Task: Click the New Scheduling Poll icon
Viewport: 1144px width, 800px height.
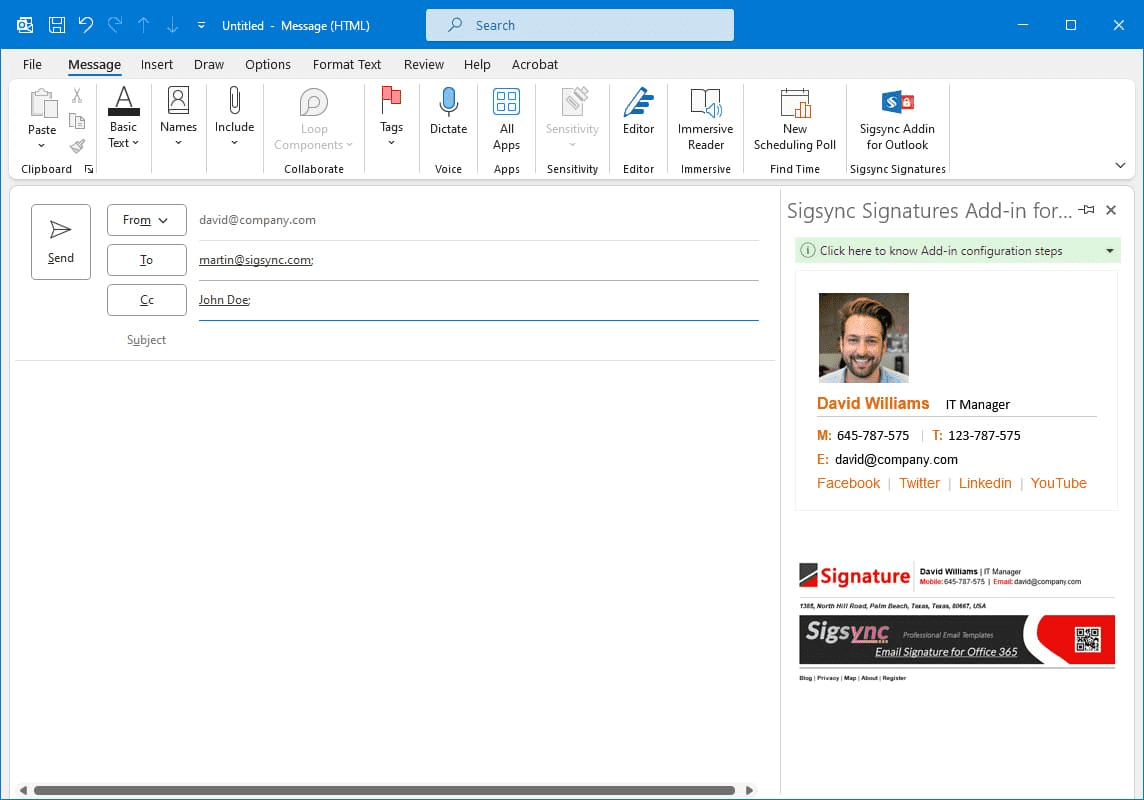Action: [x=795, y=103]
